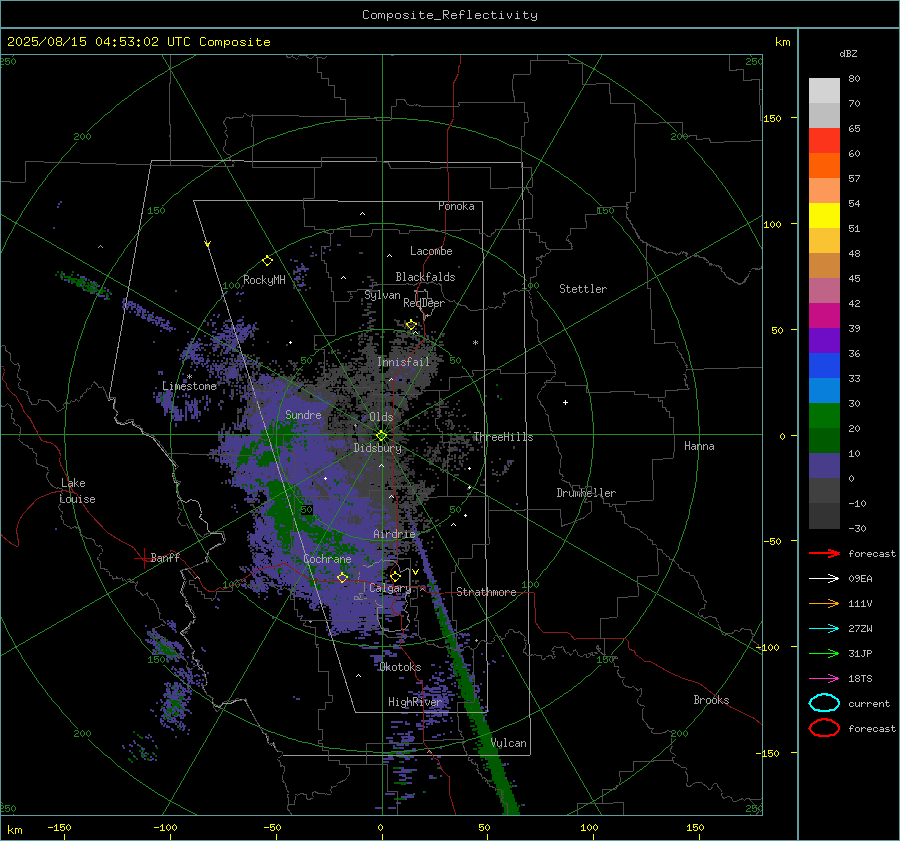The width and height of the screenshot is (900, 841).
Task: Click the Composite_Reflectivity title text
Action: tap(450, 15)
